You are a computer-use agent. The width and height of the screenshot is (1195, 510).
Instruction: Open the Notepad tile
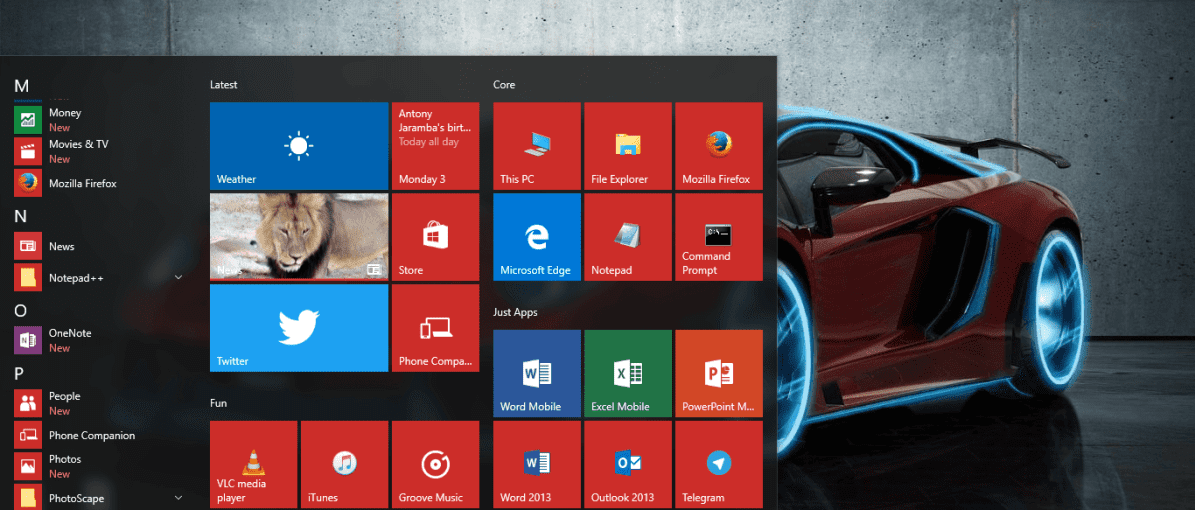pyautogui.click(x=628, y=237)
